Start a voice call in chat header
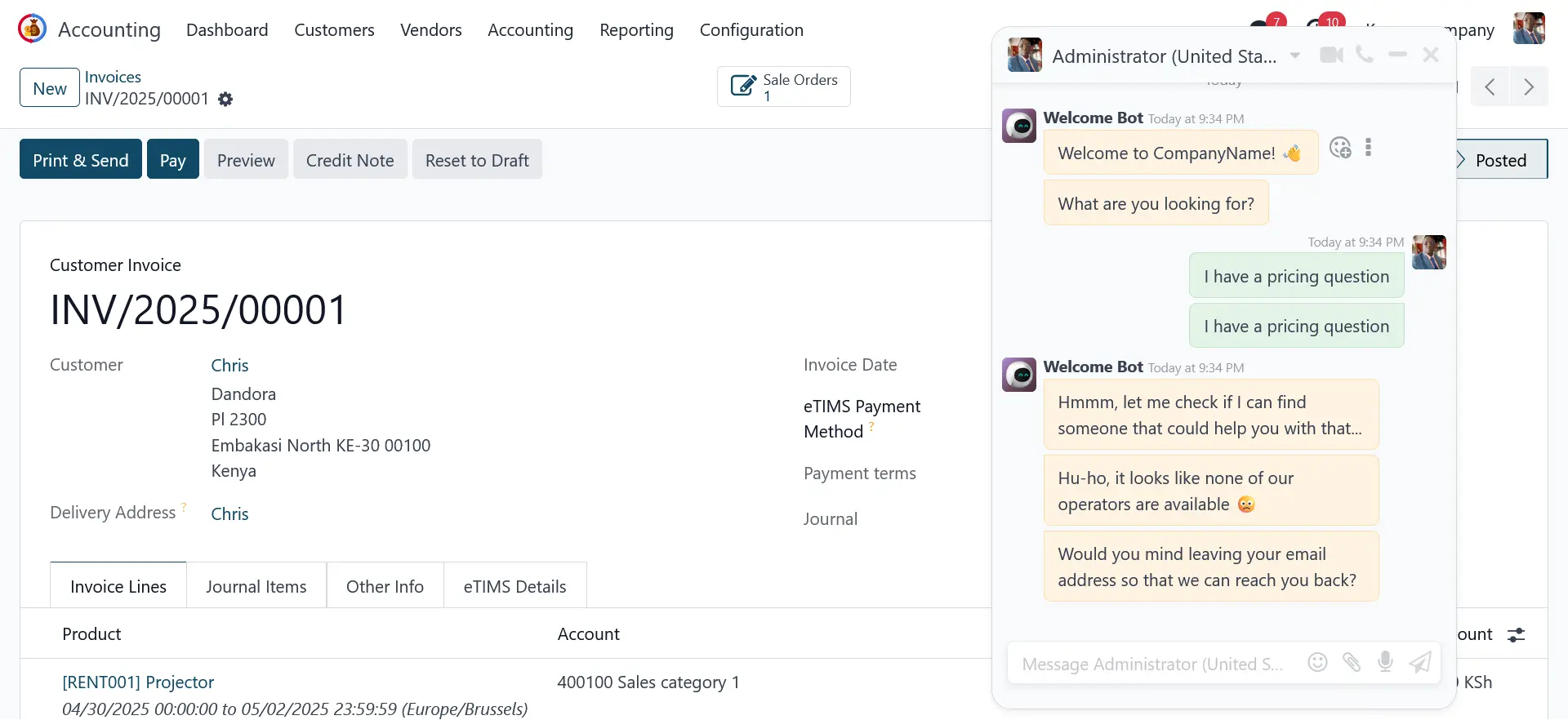Image resolution: width=1568 pixels, height=720 pixels. [1364, 55]
